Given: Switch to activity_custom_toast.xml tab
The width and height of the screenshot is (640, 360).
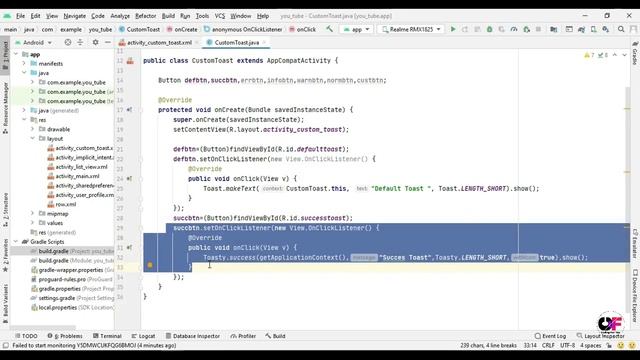Looking at the screenshot, I should (159, 42).
